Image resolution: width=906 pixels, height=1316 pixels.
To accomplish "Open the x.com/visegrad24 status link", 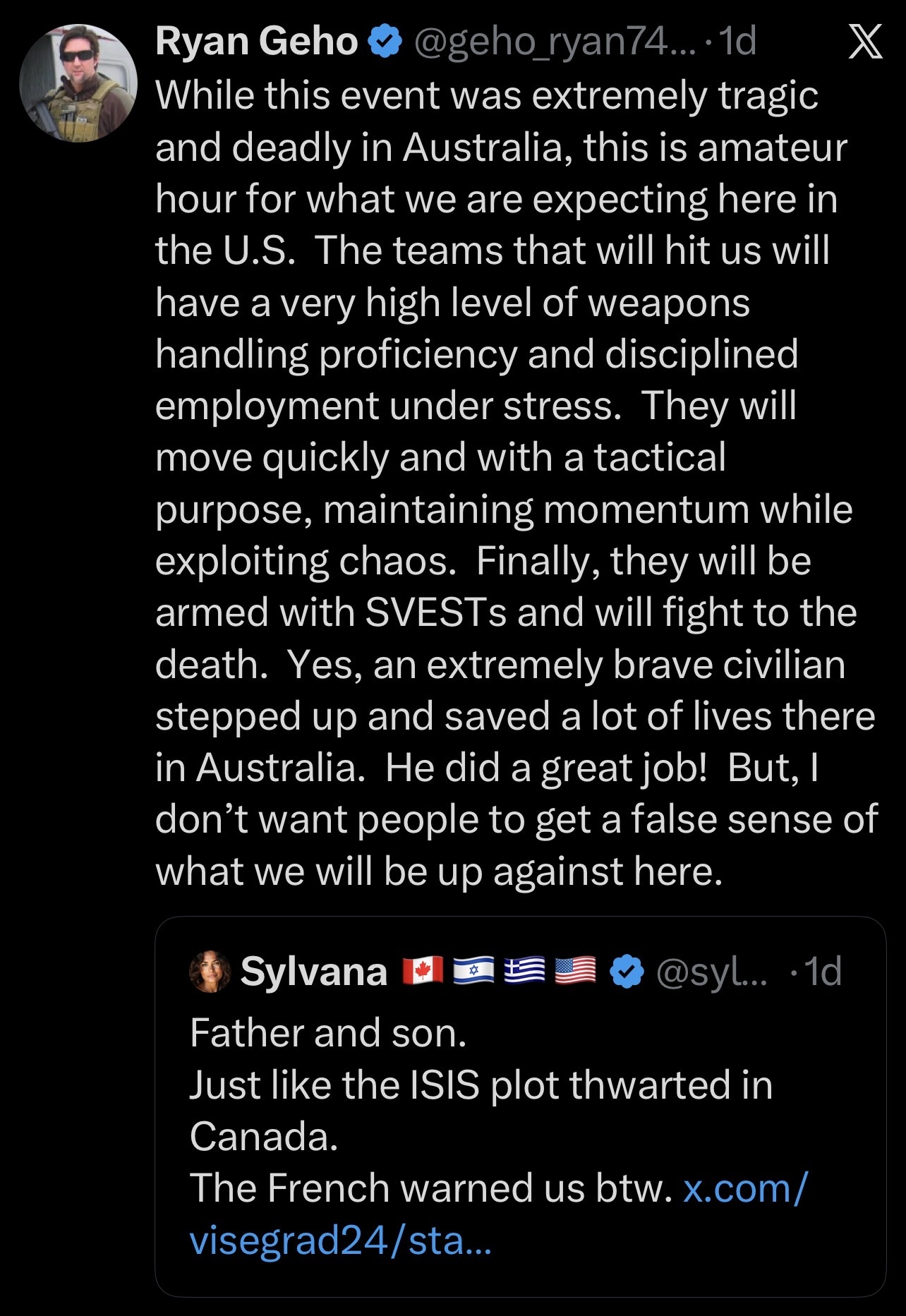I will tap(497, 1215).
